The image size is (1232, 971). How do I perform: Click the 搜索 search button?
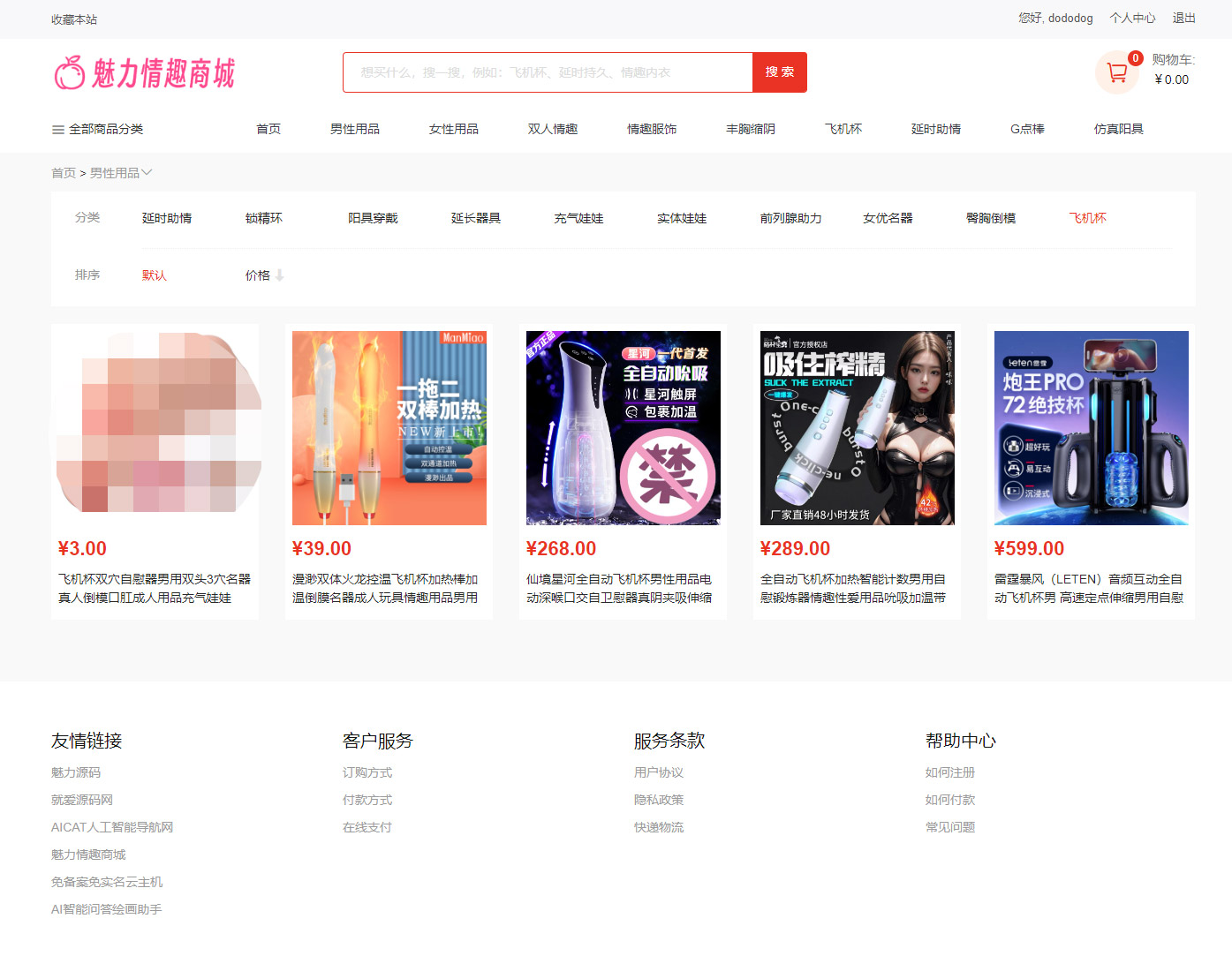[780, 72]
